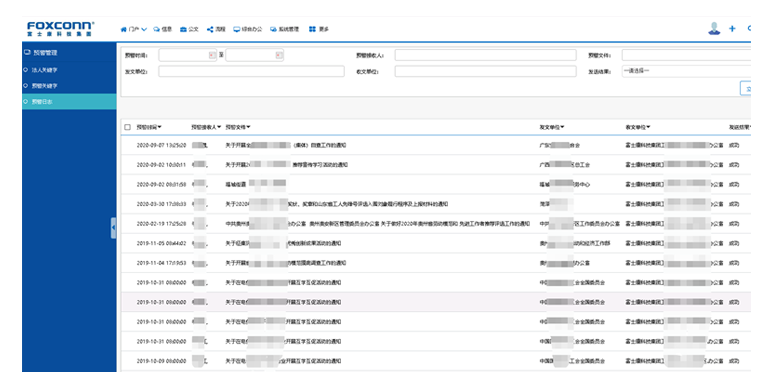Screen dimensions: 773x388
Task: Toggle the select-all checkbox in table header
Action: pos(128,127)
